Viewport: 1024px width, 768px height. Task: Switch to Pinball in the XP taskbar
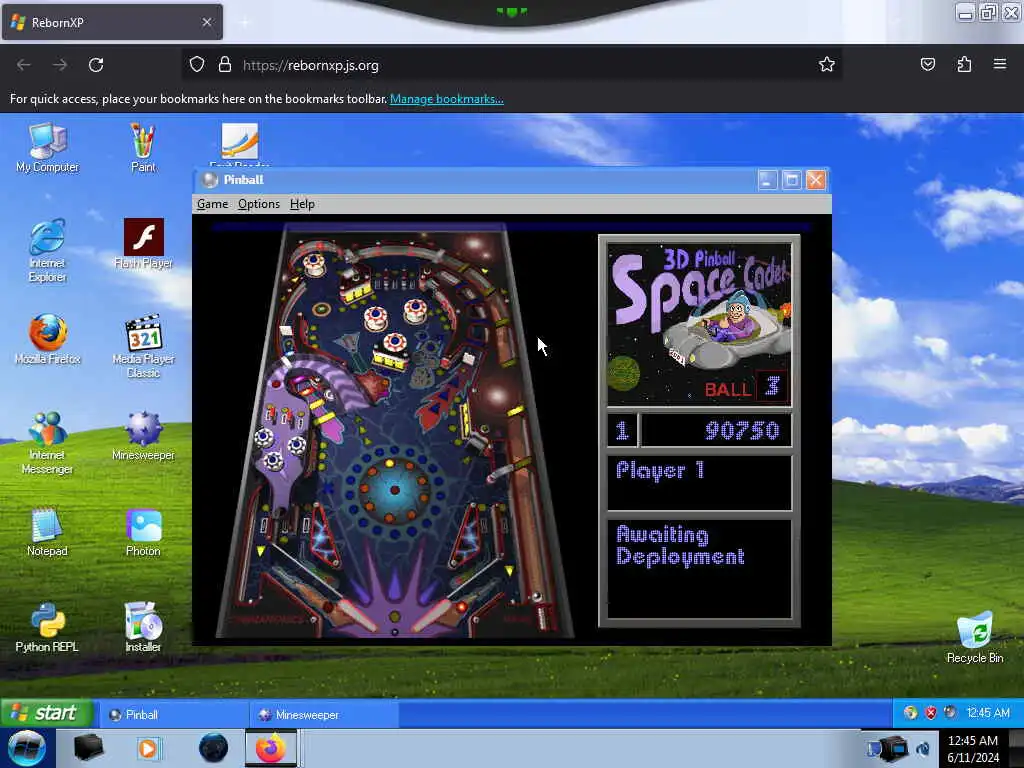174,714
